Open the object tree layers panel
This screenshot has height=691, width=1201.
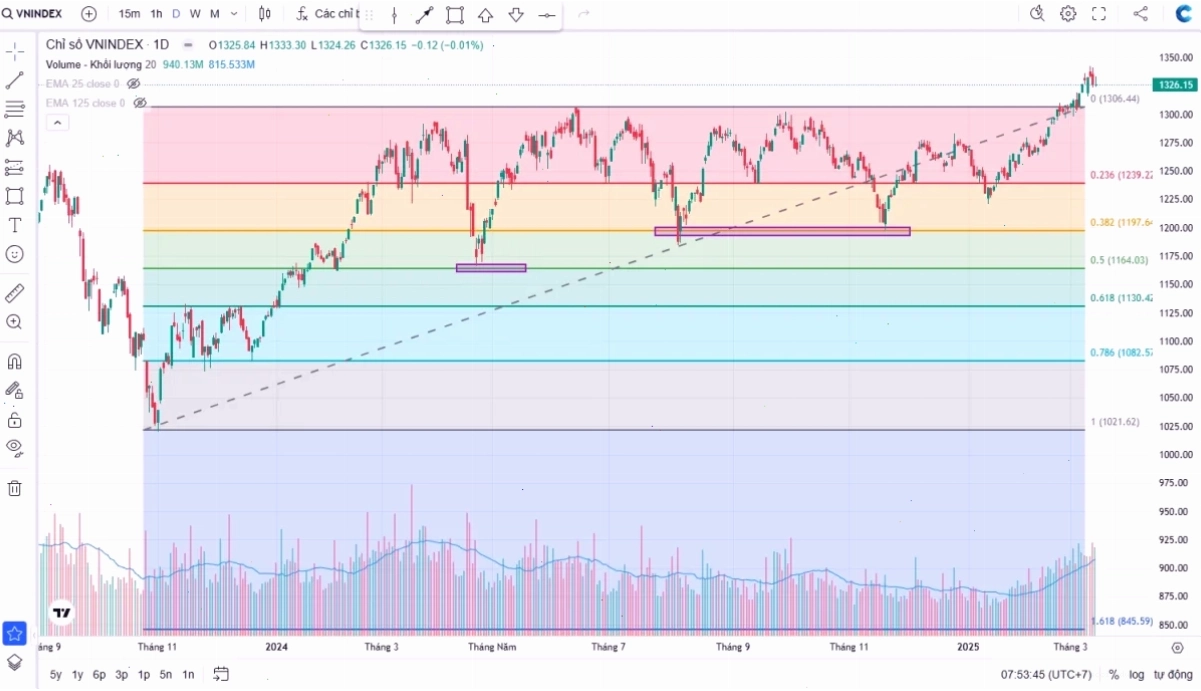[x=15, y=662]
